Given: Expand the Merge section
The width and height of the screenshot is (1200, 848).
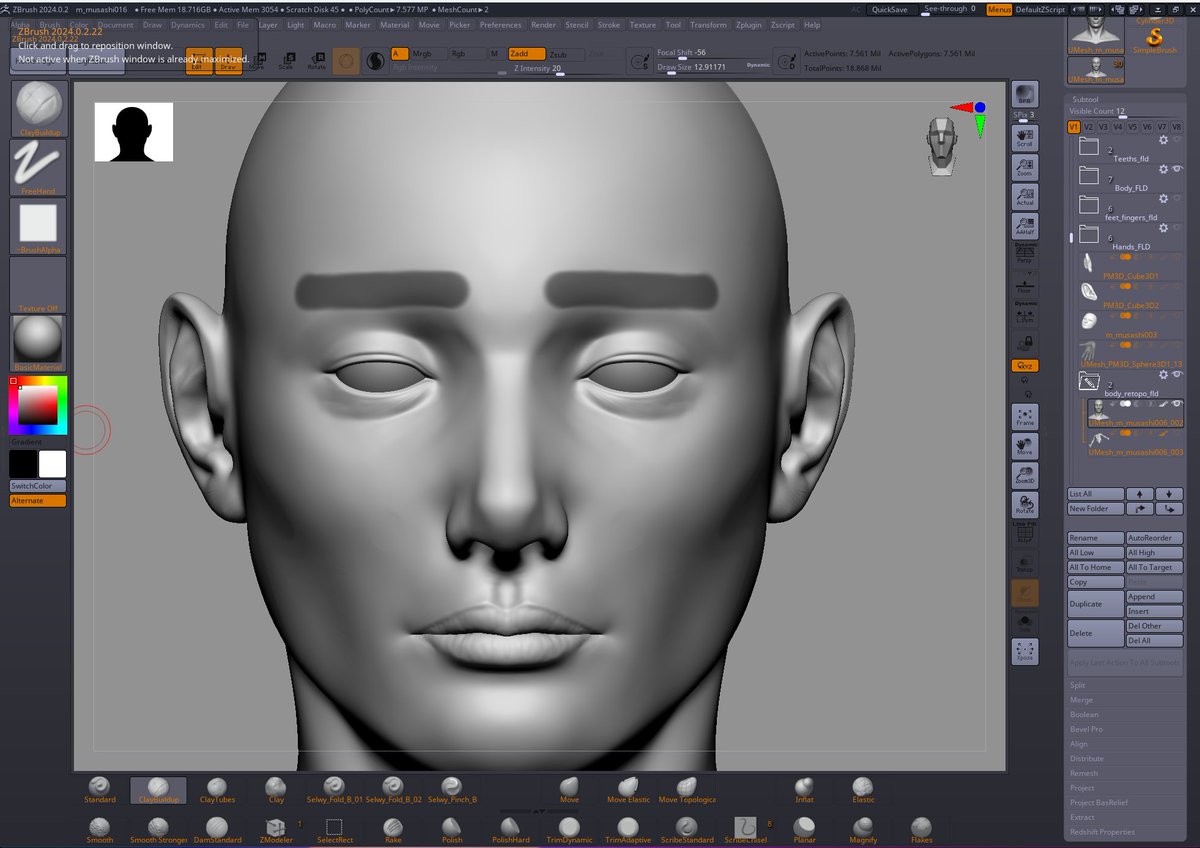Looking at the screenshot, I should click(1082, 700).
